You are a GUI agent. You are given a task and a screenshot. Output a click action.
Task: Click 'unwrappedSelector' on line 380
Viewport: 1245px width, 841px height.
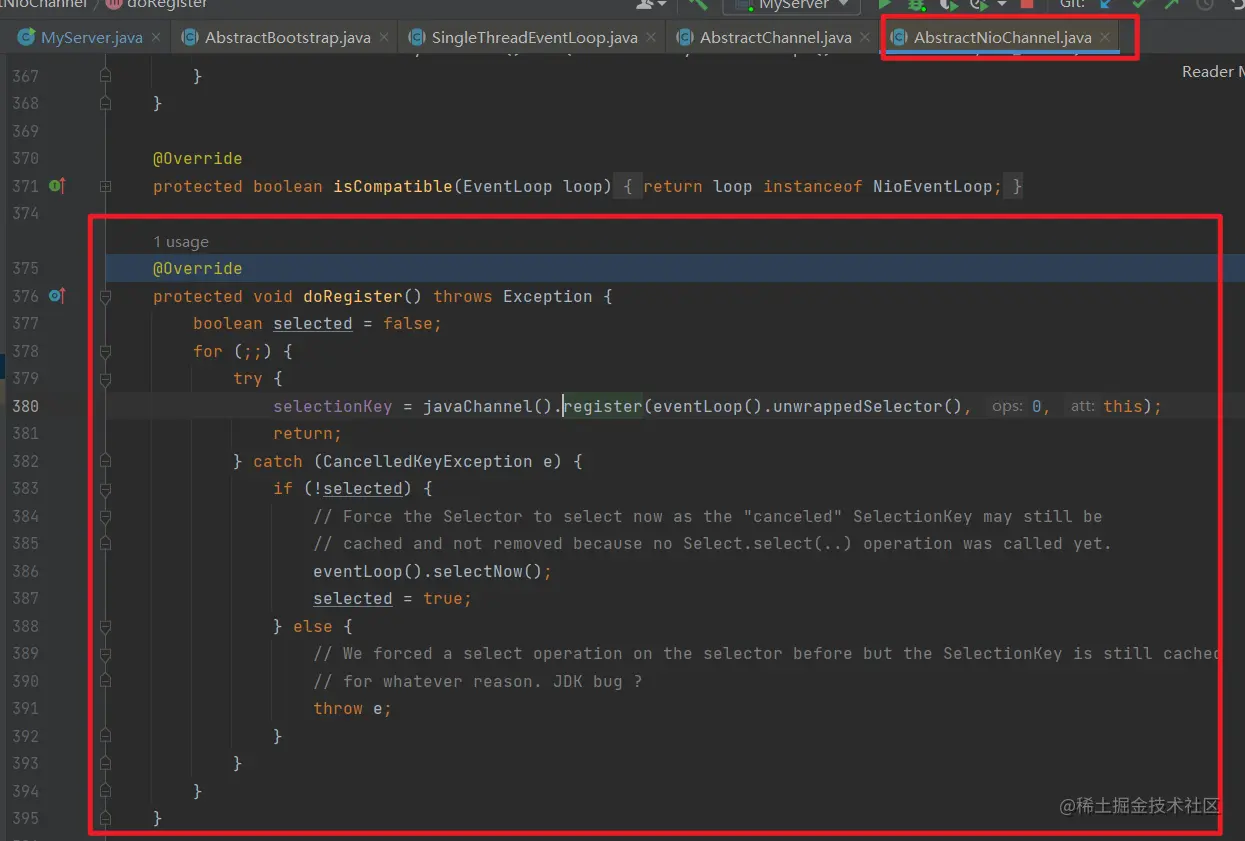click(858, 406)
